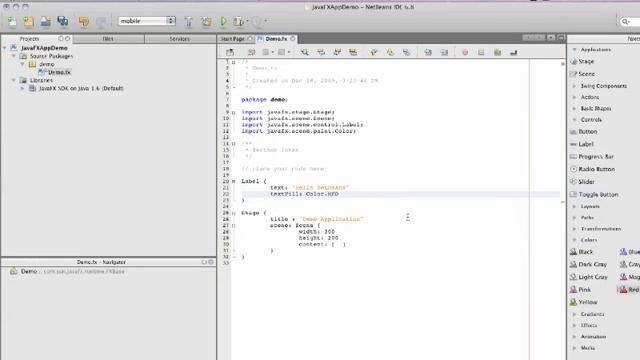Click the search field in main toolbar
The image size is (640, 360).
(x=629, y=21)
